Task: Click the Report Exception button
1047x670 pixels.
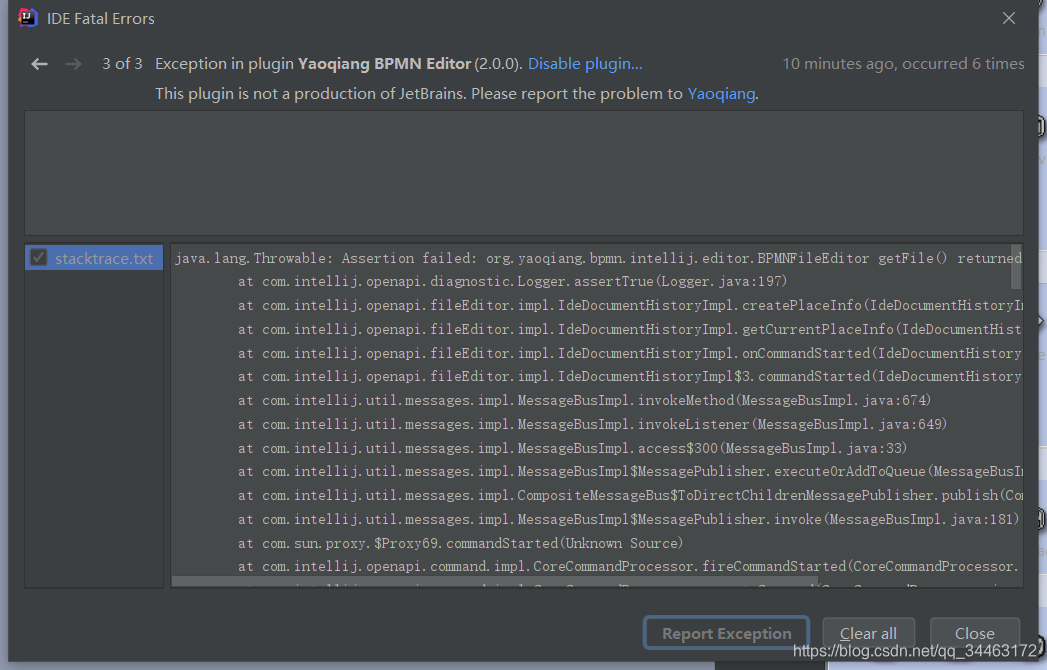Action: [x=726, y=633]
